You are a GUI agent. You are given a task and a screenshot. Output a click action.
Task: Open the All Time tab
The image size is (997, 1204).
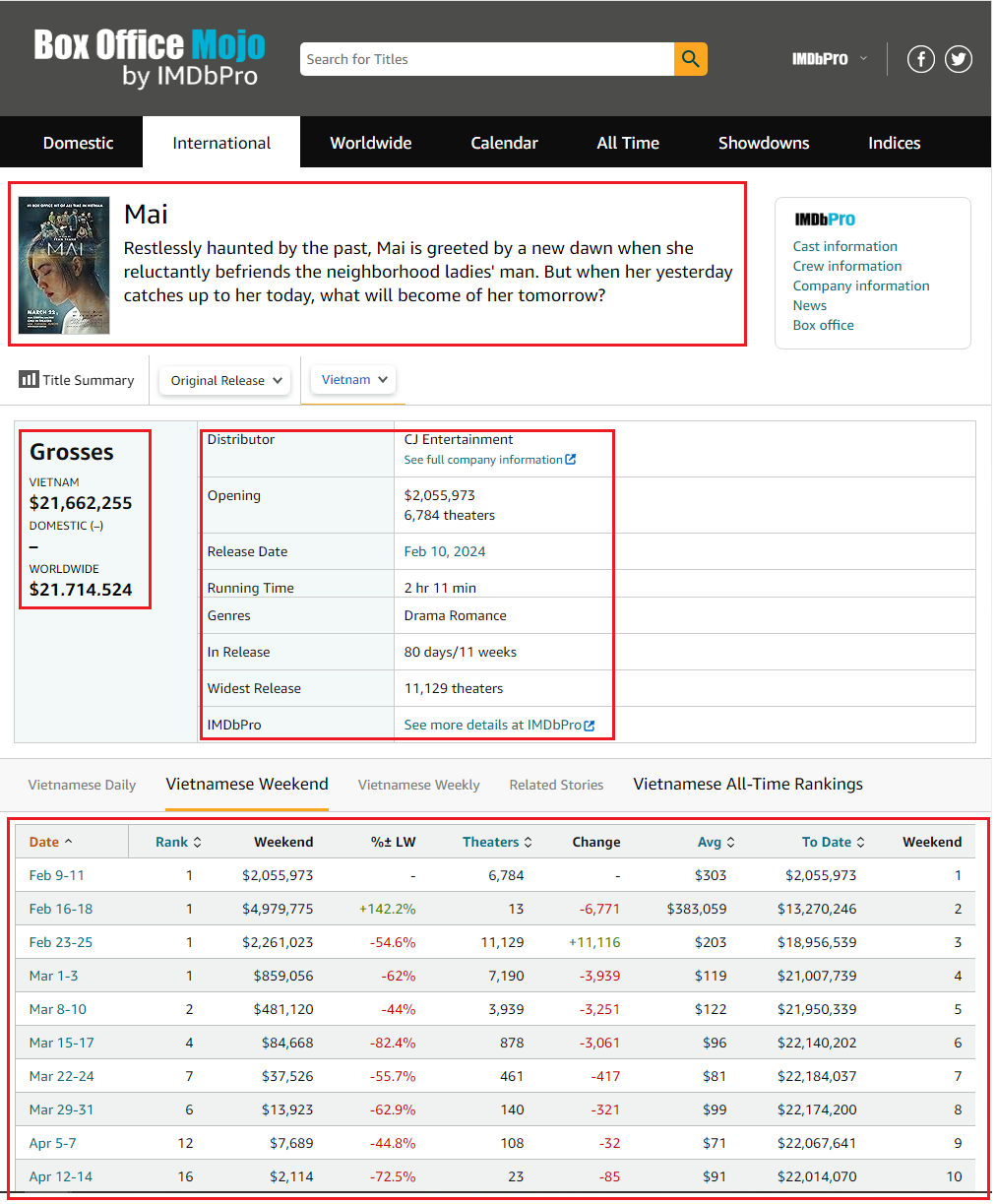(628, 143)
